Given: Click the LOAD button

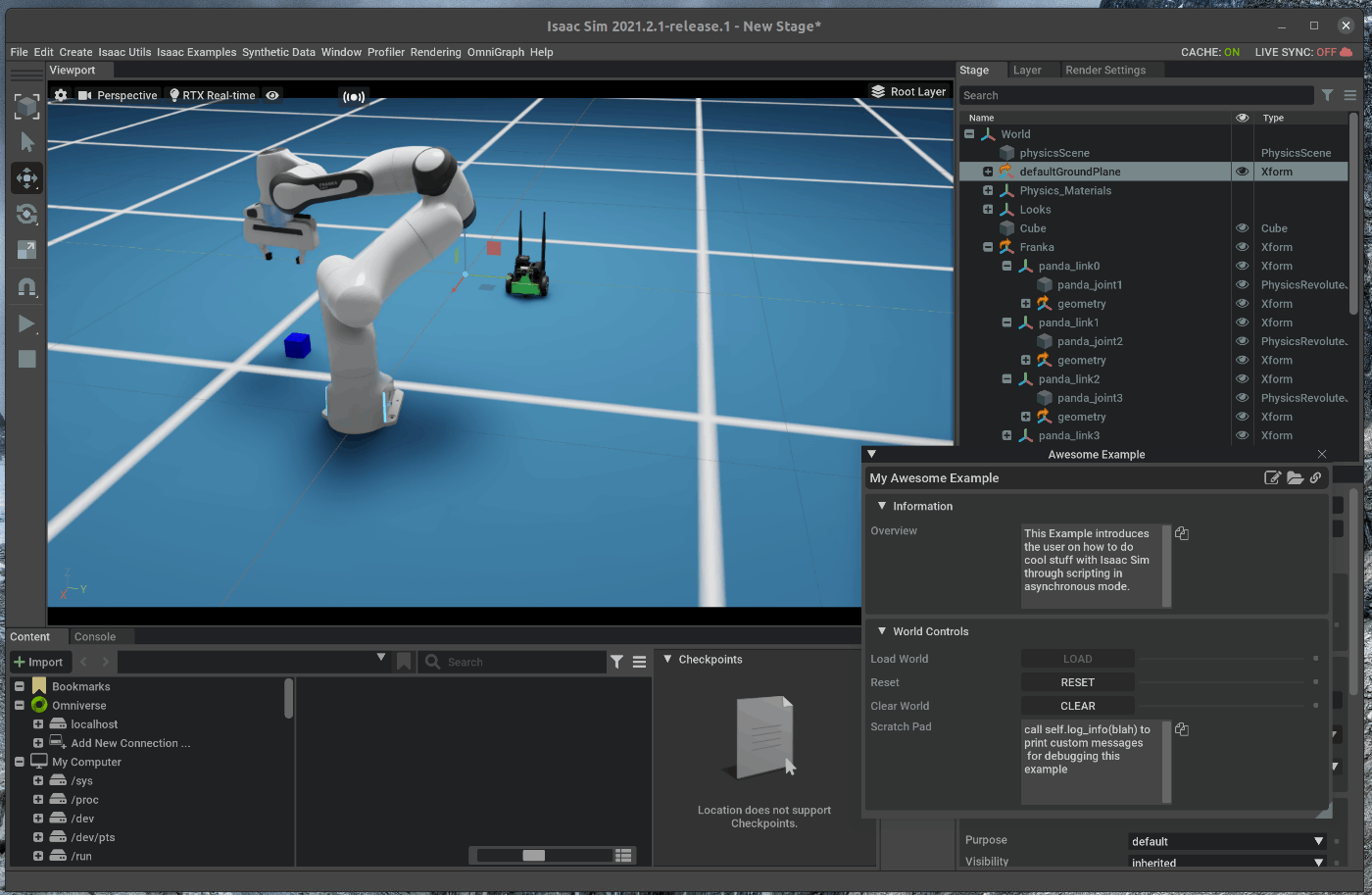Looking at the screenshot, I should (x=1077, y=659).
